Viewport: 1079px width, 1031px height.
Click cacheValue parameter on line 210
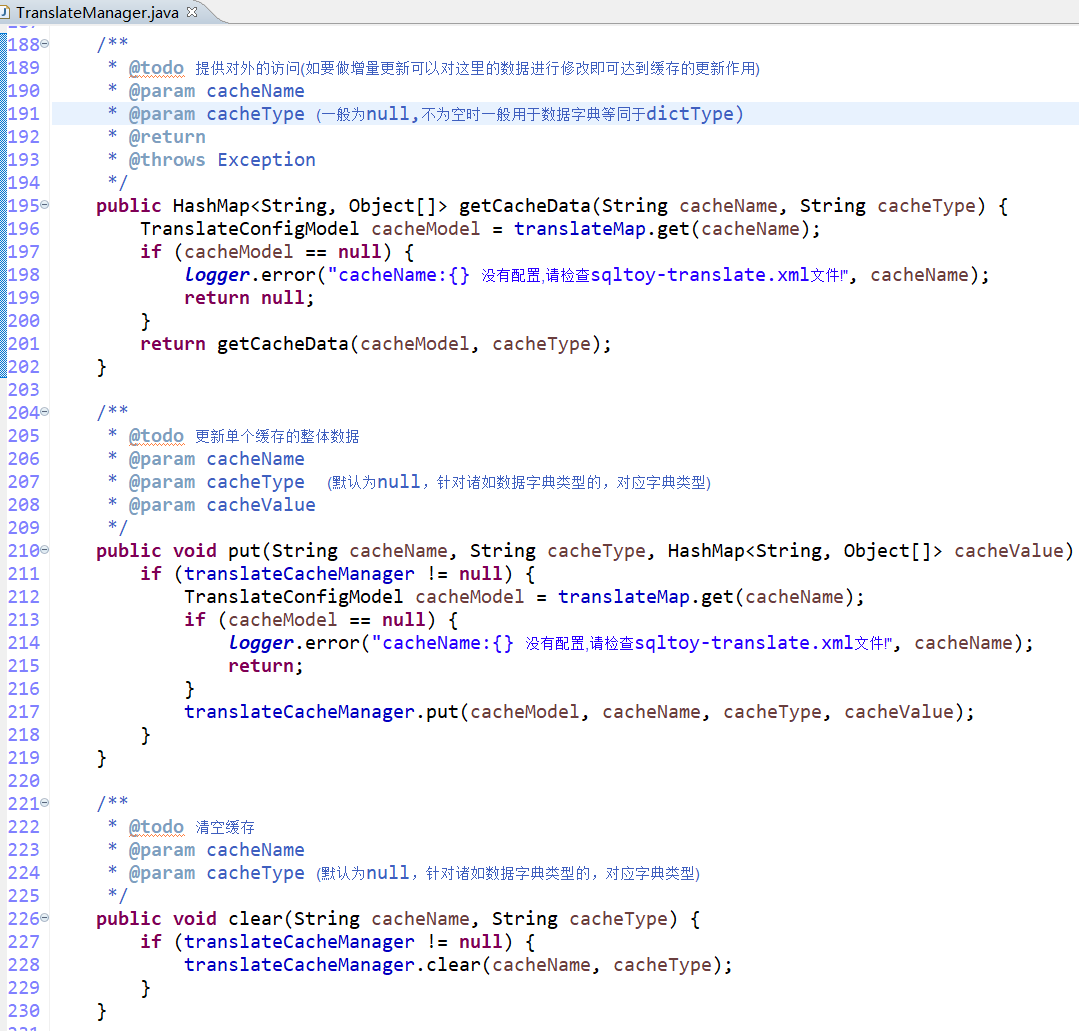pos(1009,551)
